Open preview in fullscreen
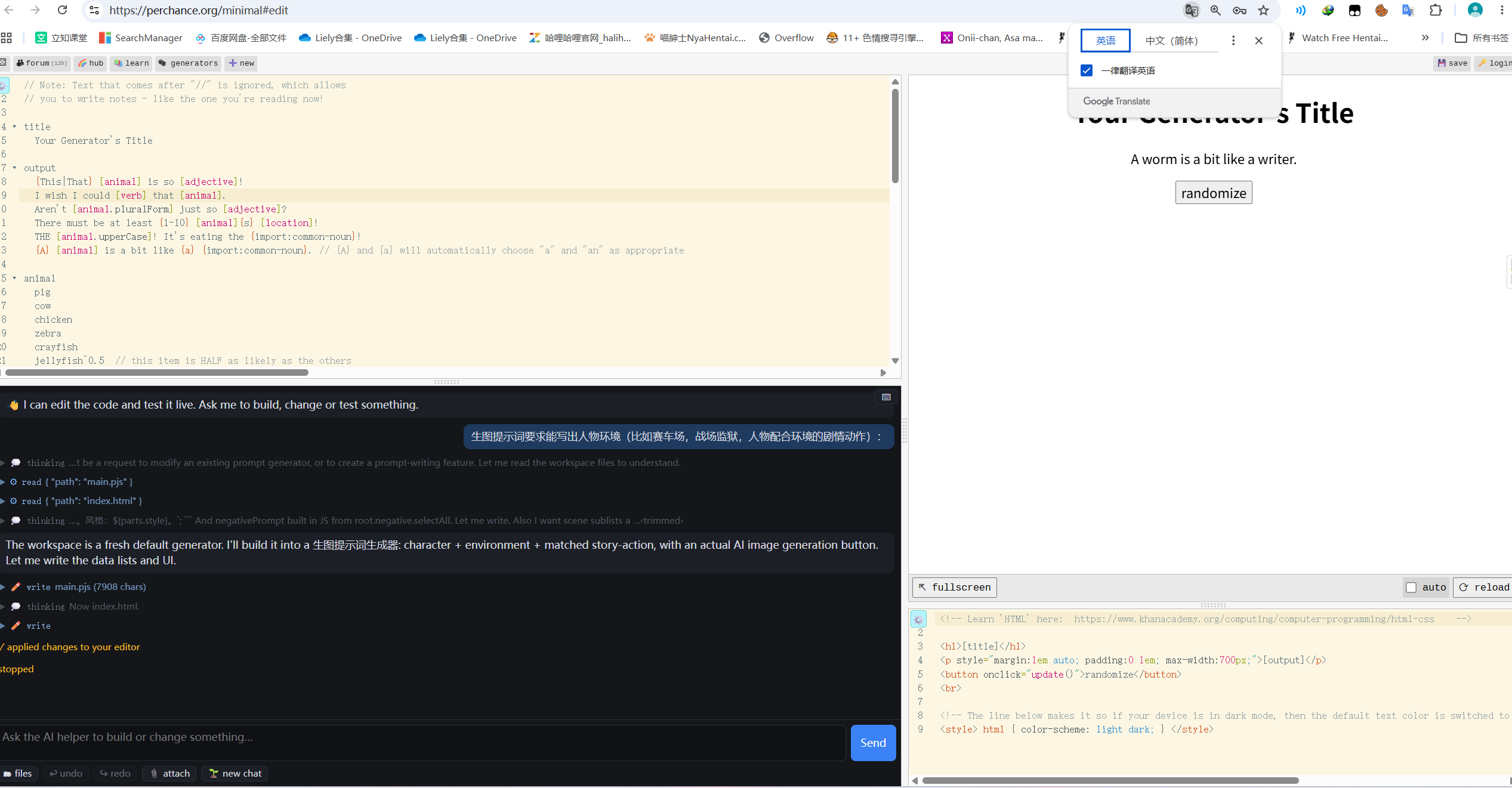Image resolution: width=1512 pixels, height=788 pixels. point(955,588)
